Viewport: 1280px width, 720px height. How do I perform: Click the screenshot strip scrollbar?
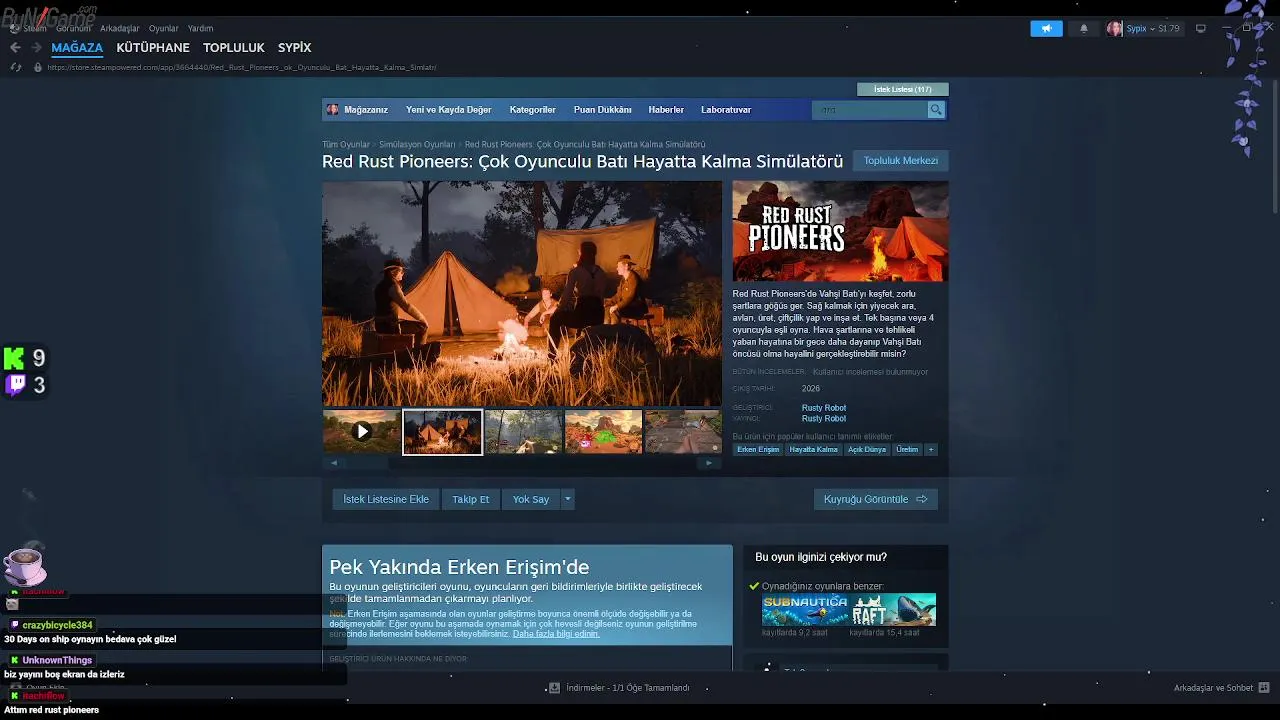pyautogui.click(x=521, y=463)
